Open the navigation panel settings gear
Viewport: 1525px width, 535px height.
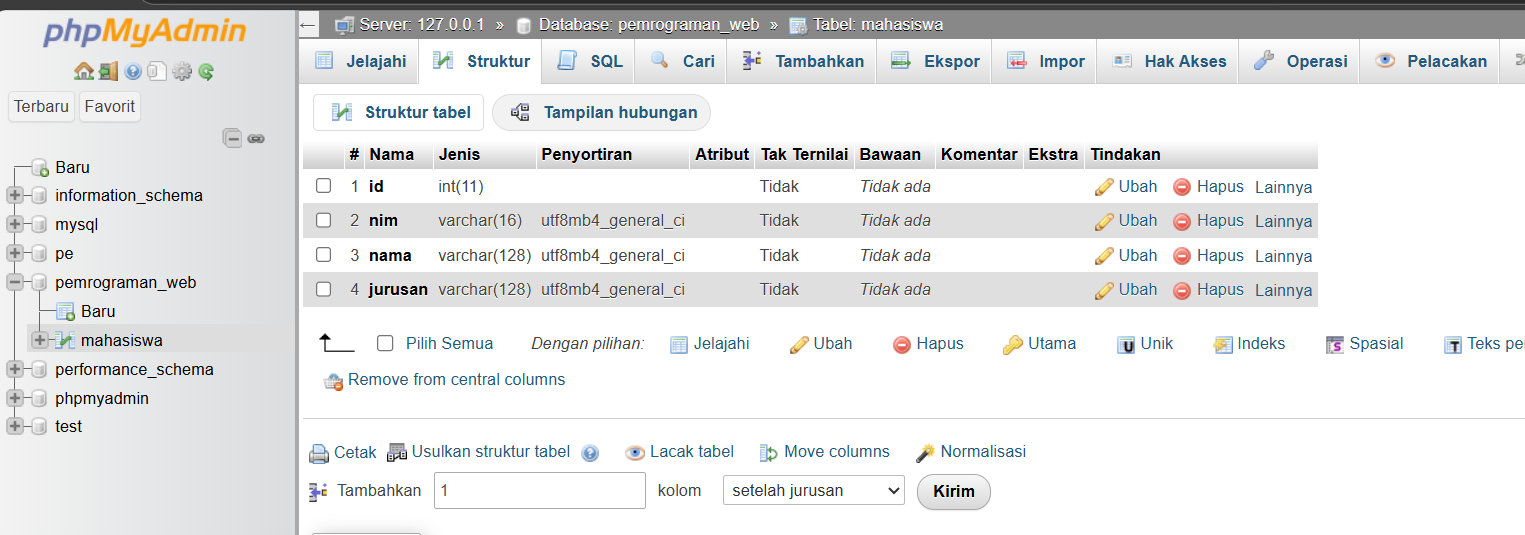181,71
